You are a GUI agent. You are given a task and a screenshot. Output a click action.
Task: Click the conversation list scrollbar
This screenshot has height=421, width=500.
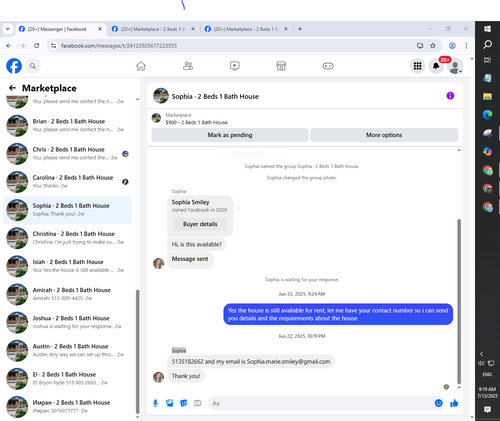point(137,352)
